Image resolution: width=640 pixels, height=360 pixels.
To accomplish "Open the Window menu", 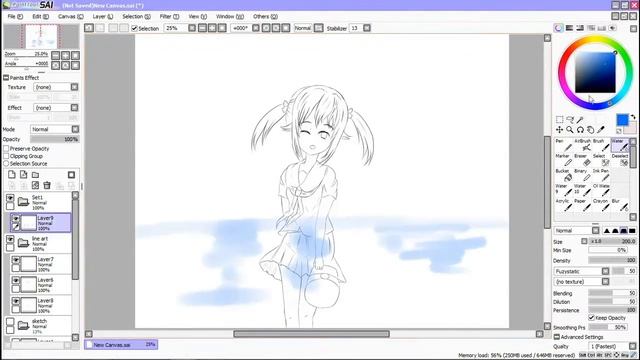I will click(230, 16).
